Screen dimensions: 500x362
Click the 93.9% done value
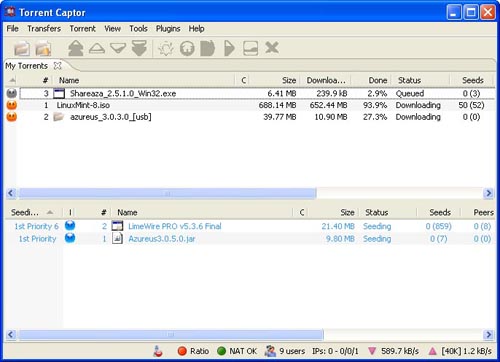pyautogui.click(x=375, y=105)
